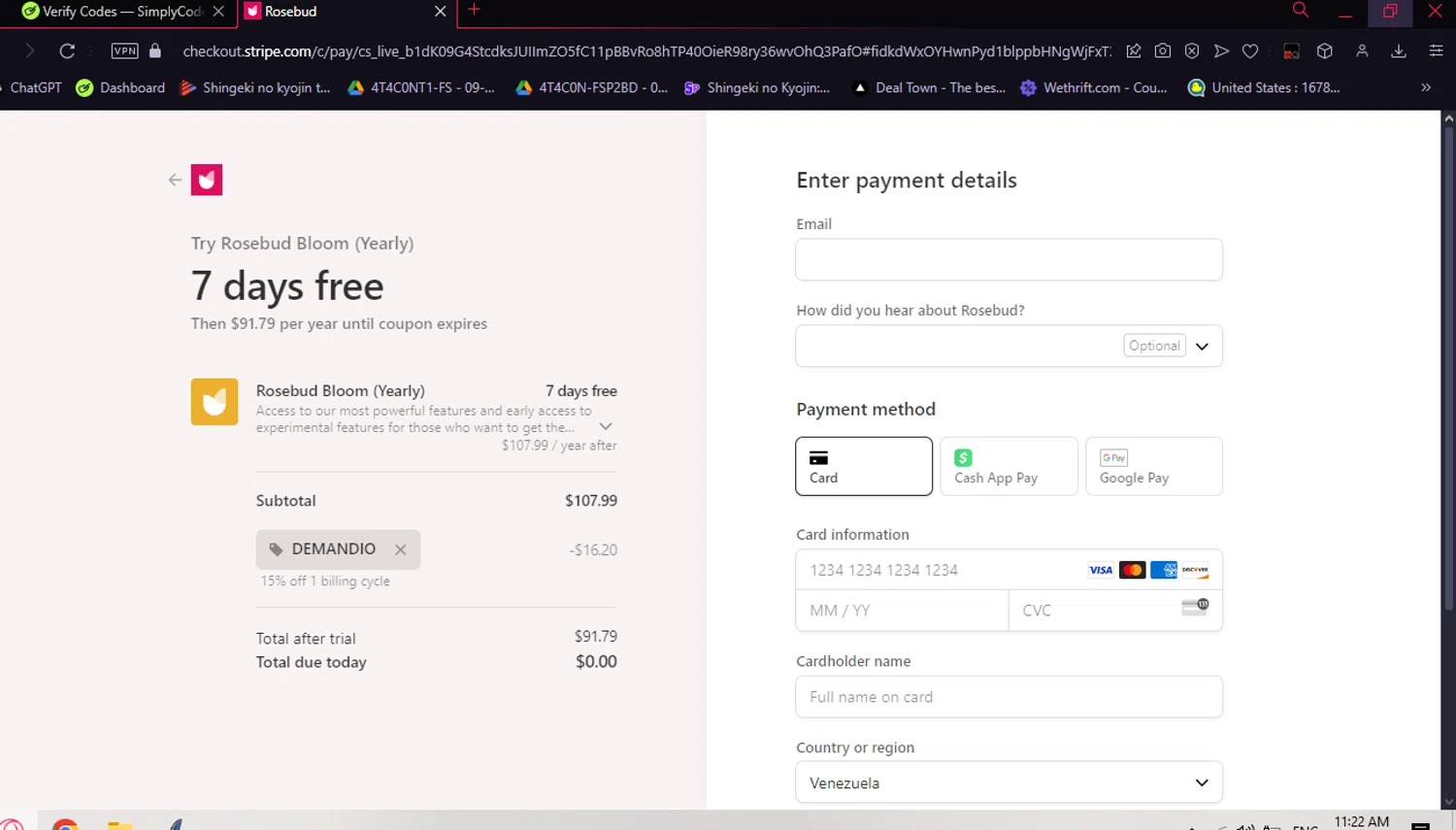Click the yellow Rosebud Bloom product icon
The width and height of the screenshot is (1456, 830).
tap(215, 402)
